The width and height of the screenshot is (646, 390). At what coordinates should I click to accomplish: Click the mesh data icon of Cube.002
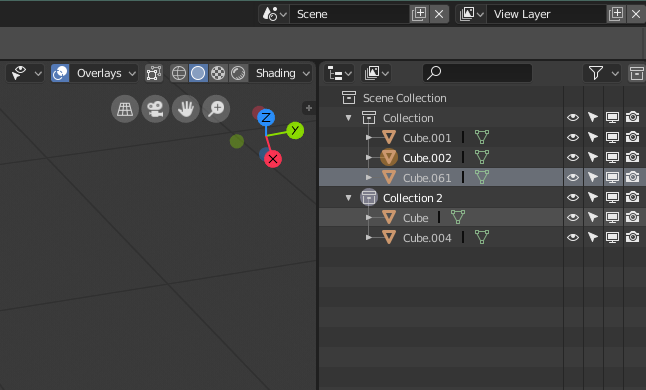pyautogui.click(x=482, y=157)
